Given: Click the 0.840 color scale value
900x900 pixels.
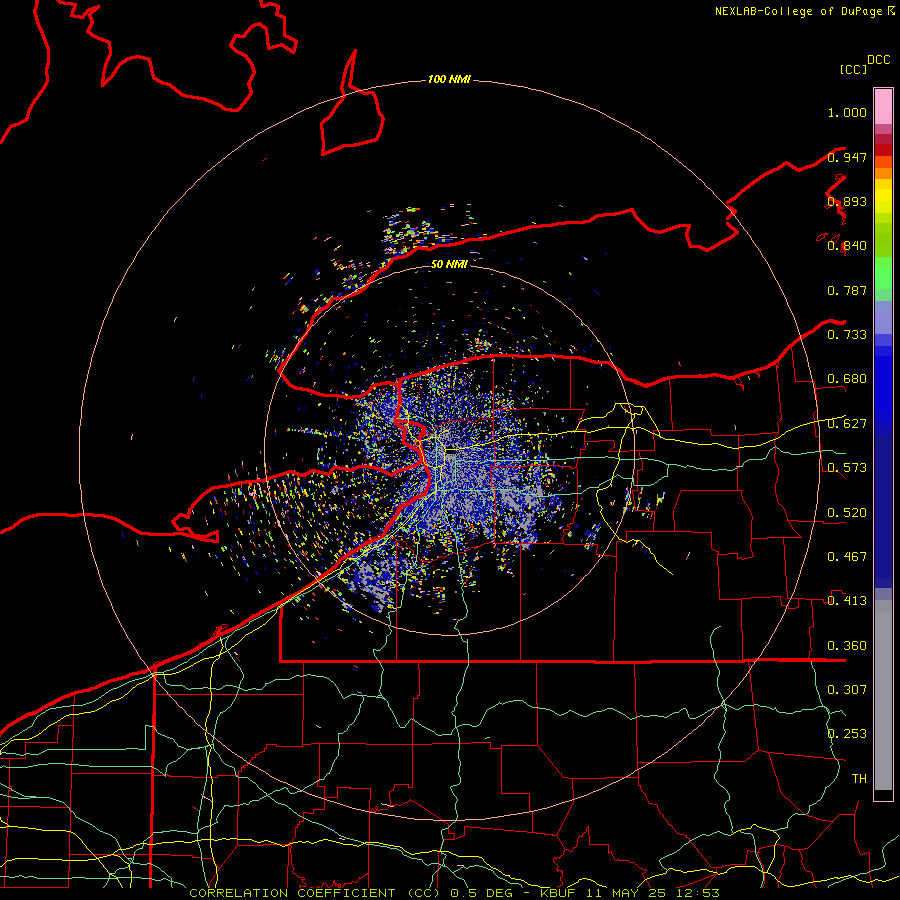Looking at the screenshot, I should [x=847, y=246].
